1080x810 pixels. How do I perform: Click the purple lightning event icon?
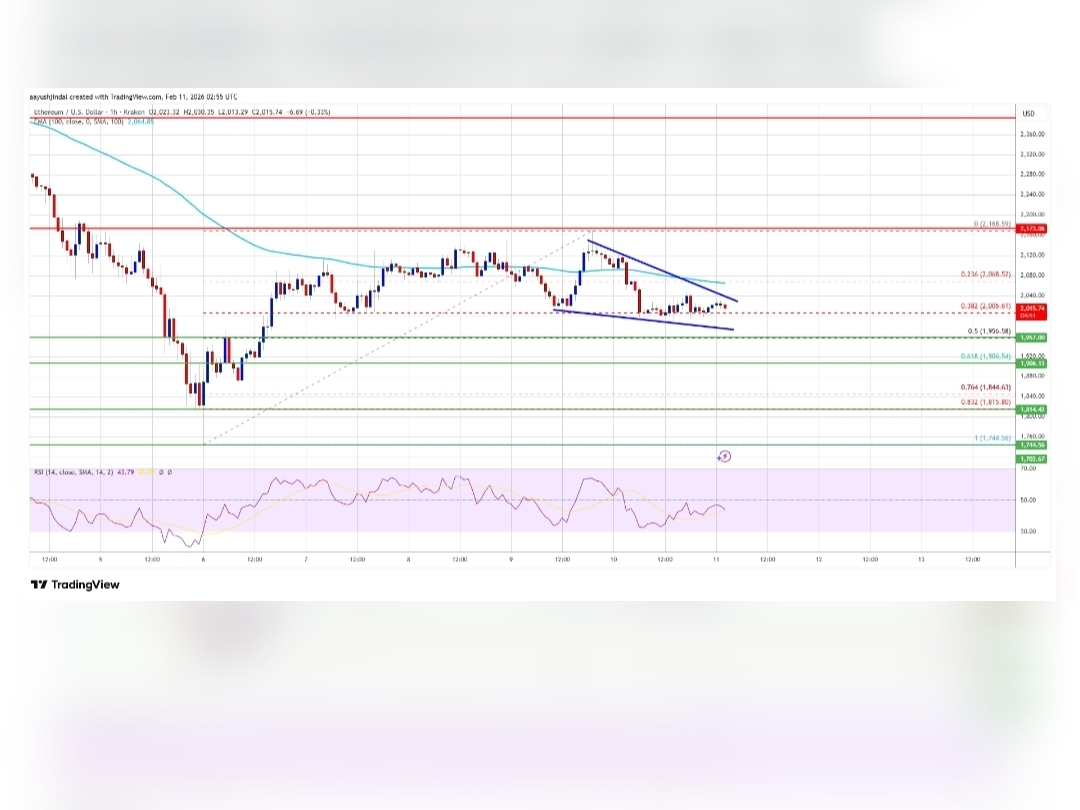click(x=724, y=456)
